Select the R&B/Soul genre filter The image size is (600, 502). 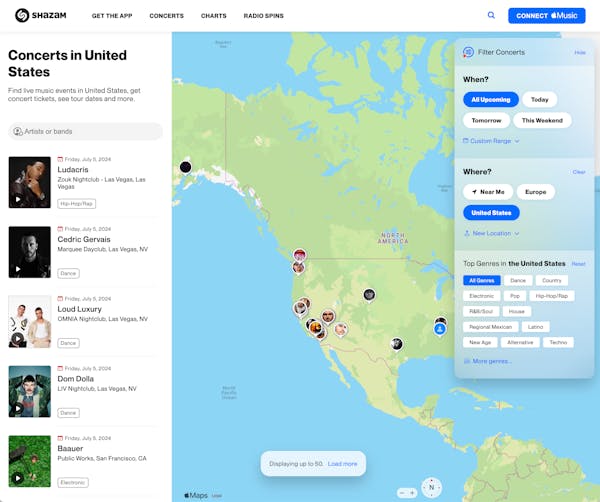tap(481, 311)
